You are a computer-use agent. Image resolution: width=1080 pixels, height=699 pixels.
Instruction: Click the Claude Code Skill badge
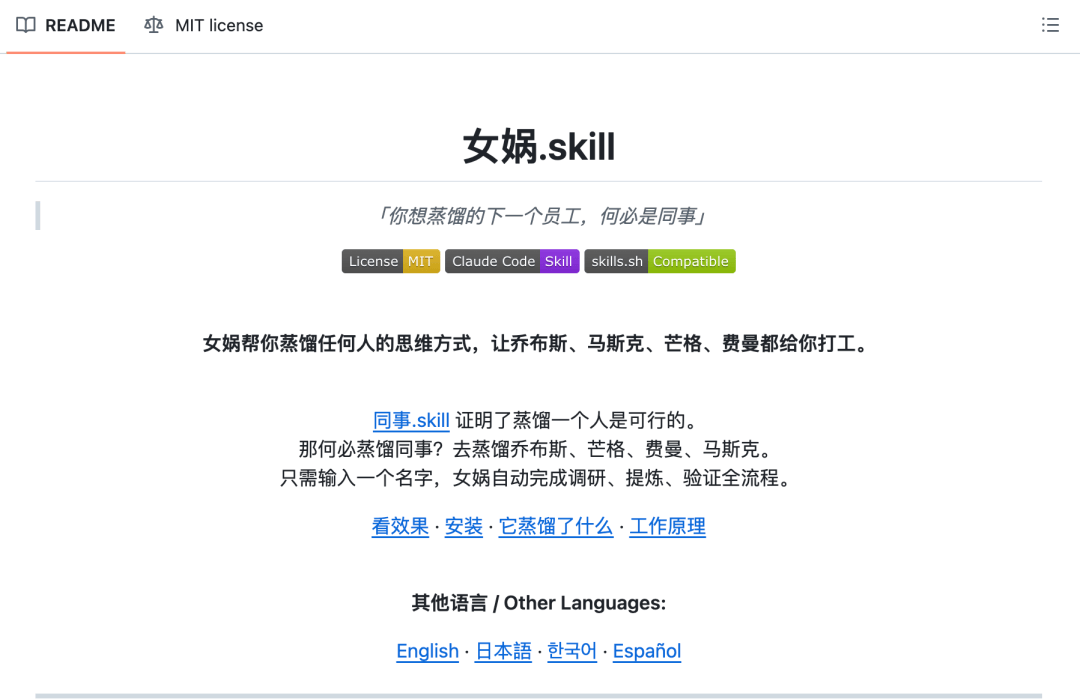[511, 261]
